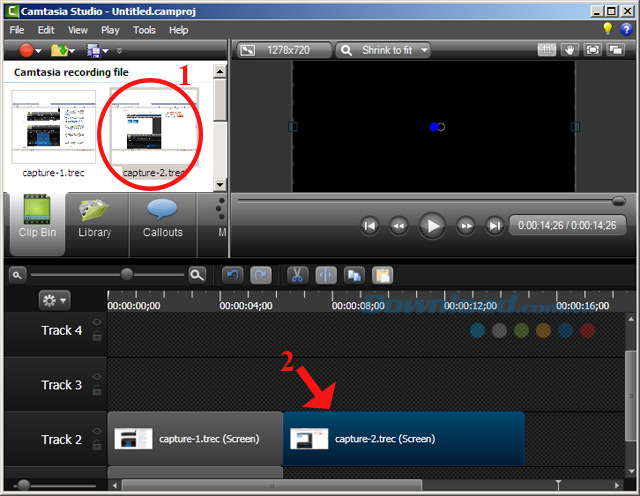Click the Split clip tool
Screen dimensions: 640x496
[324, 274]
